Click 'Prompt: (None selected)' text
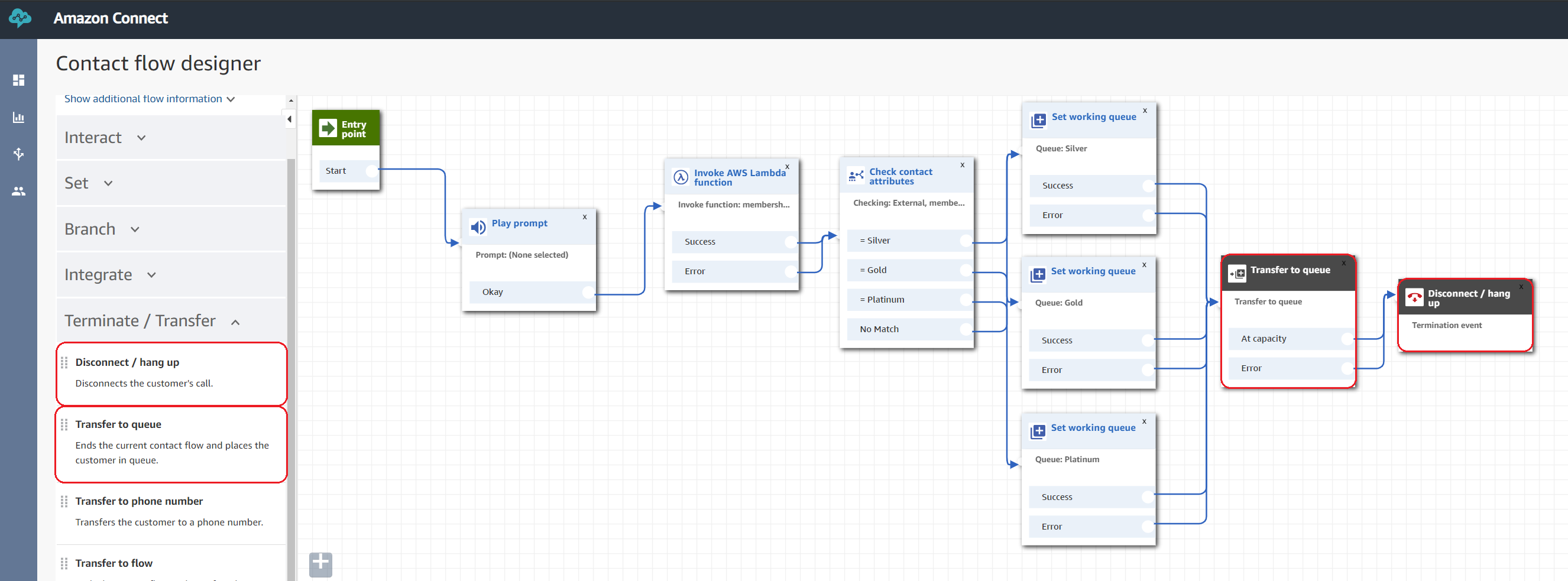The height and width of the screenshot is (581, 1568). coord(521,255)
